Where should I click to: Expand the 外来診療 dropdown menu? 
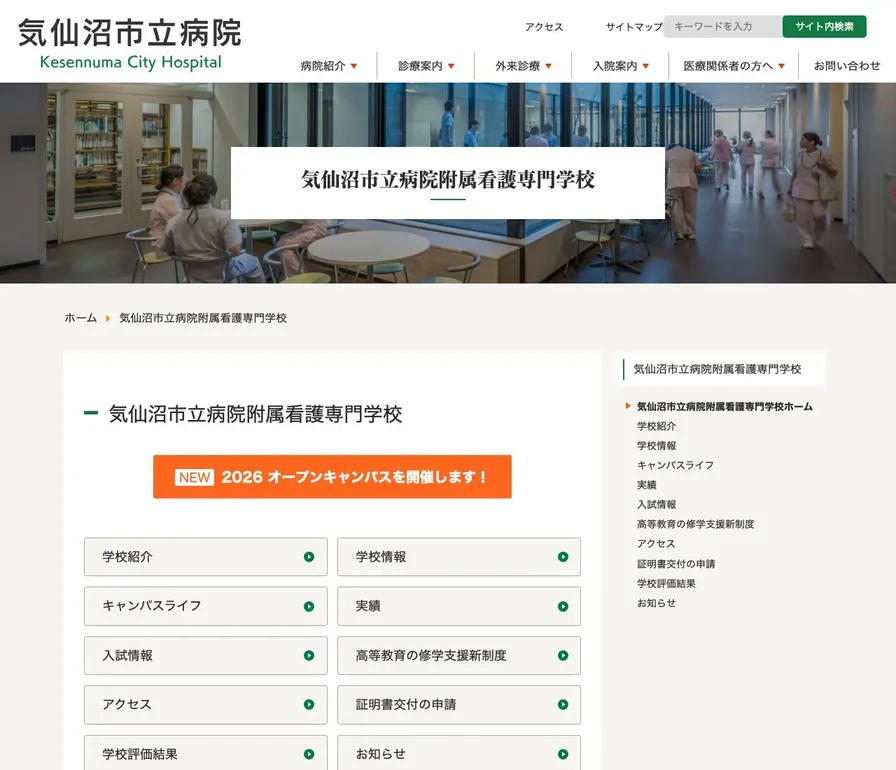(523, 66)
